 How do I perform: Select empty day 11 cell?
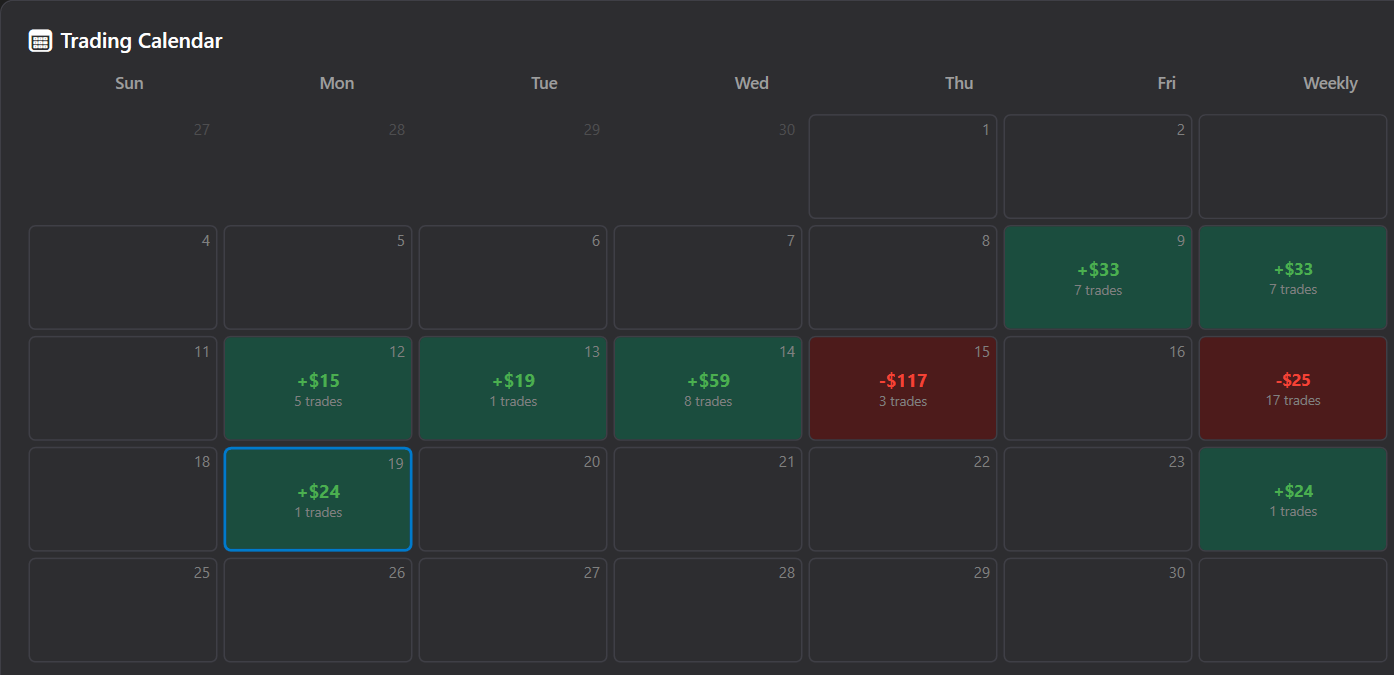123,388
